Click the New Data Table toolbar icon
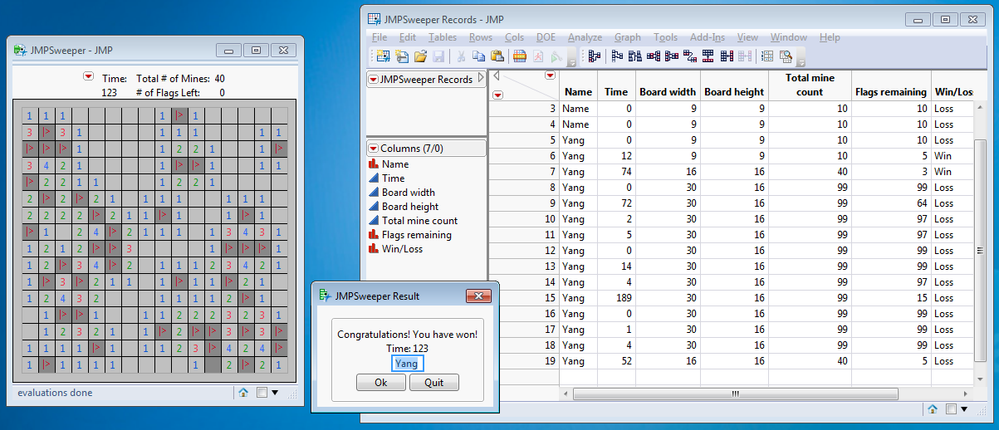 click(x=383, y=56)
